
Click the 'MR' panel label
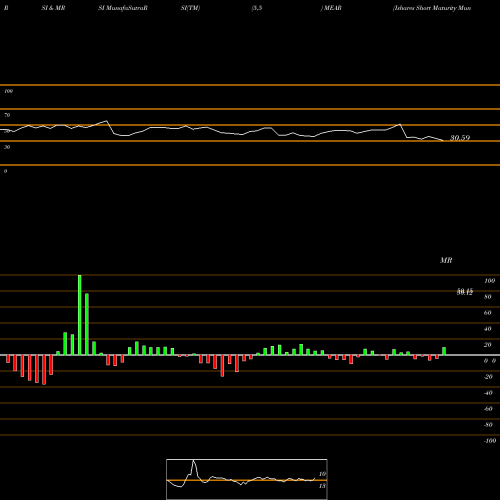pyautogui.click(x=446, y=260)
